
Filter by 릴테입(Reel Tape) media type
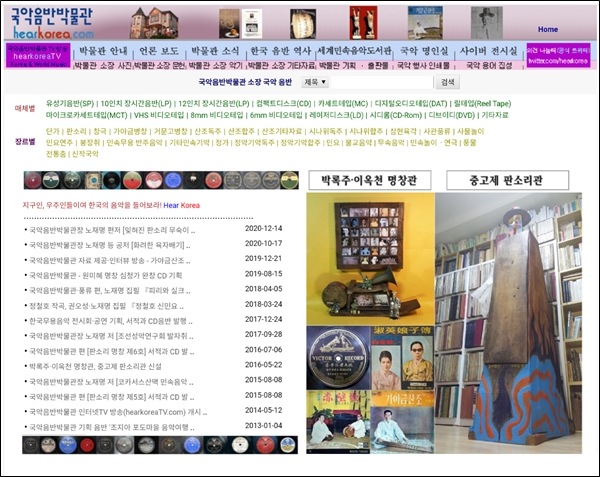click(x=483, y=104)
